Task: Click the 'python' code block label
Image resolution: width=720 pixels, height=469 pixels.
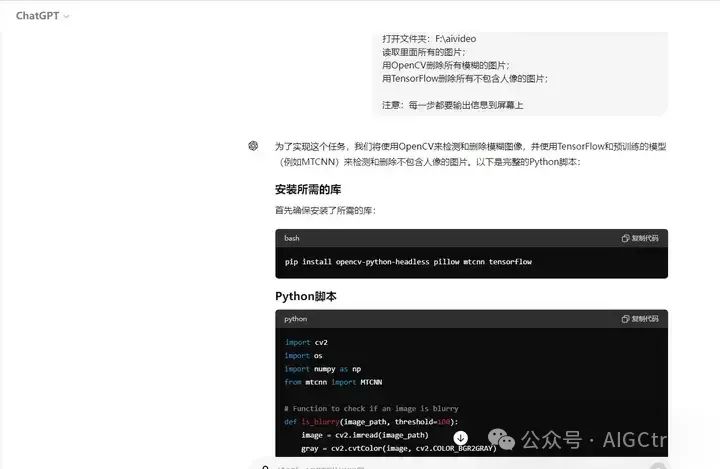Action: click(295, 319)
